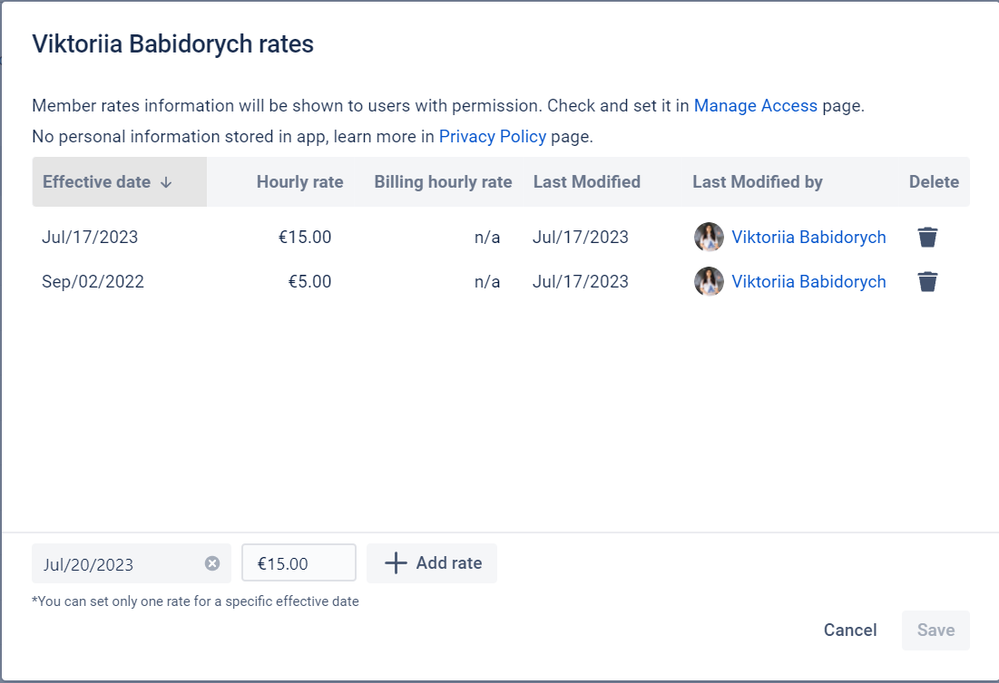Click the Effective date sort arrow
The width and height of the screenshot is (999, 683).
[x=166, y=182]
